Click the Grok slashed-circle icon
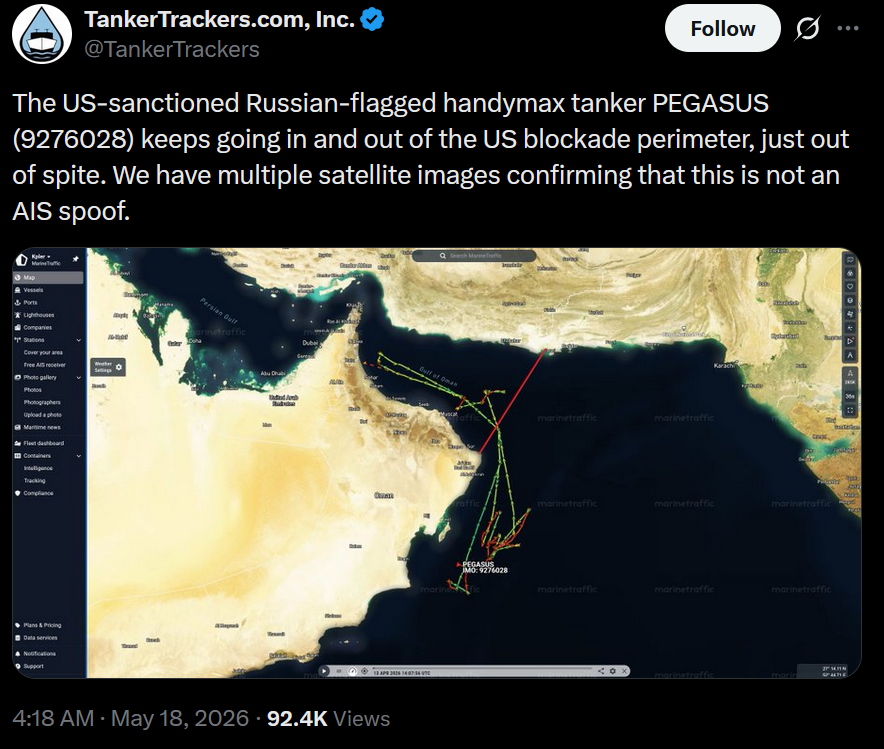Screen dimensions: 884x749 coord(807,28)
